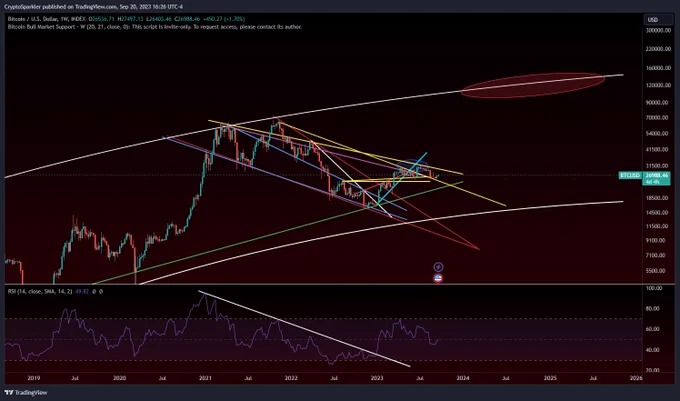The height and width of the screenshot is (401, 680).
Task: Click the 2019 label on time axis
Action: [x=34, y=378]
